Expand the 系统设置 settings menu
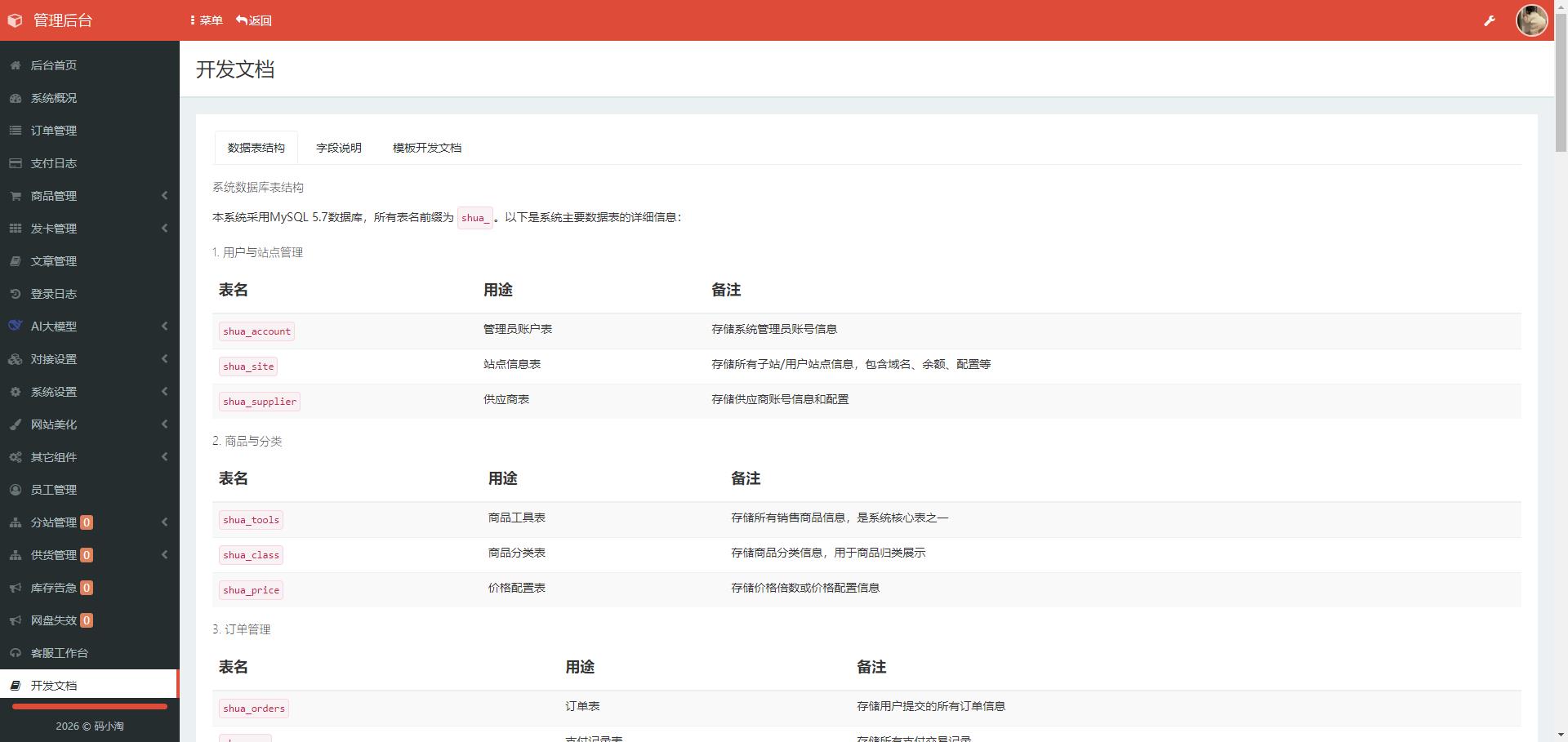 click(52, 391)
